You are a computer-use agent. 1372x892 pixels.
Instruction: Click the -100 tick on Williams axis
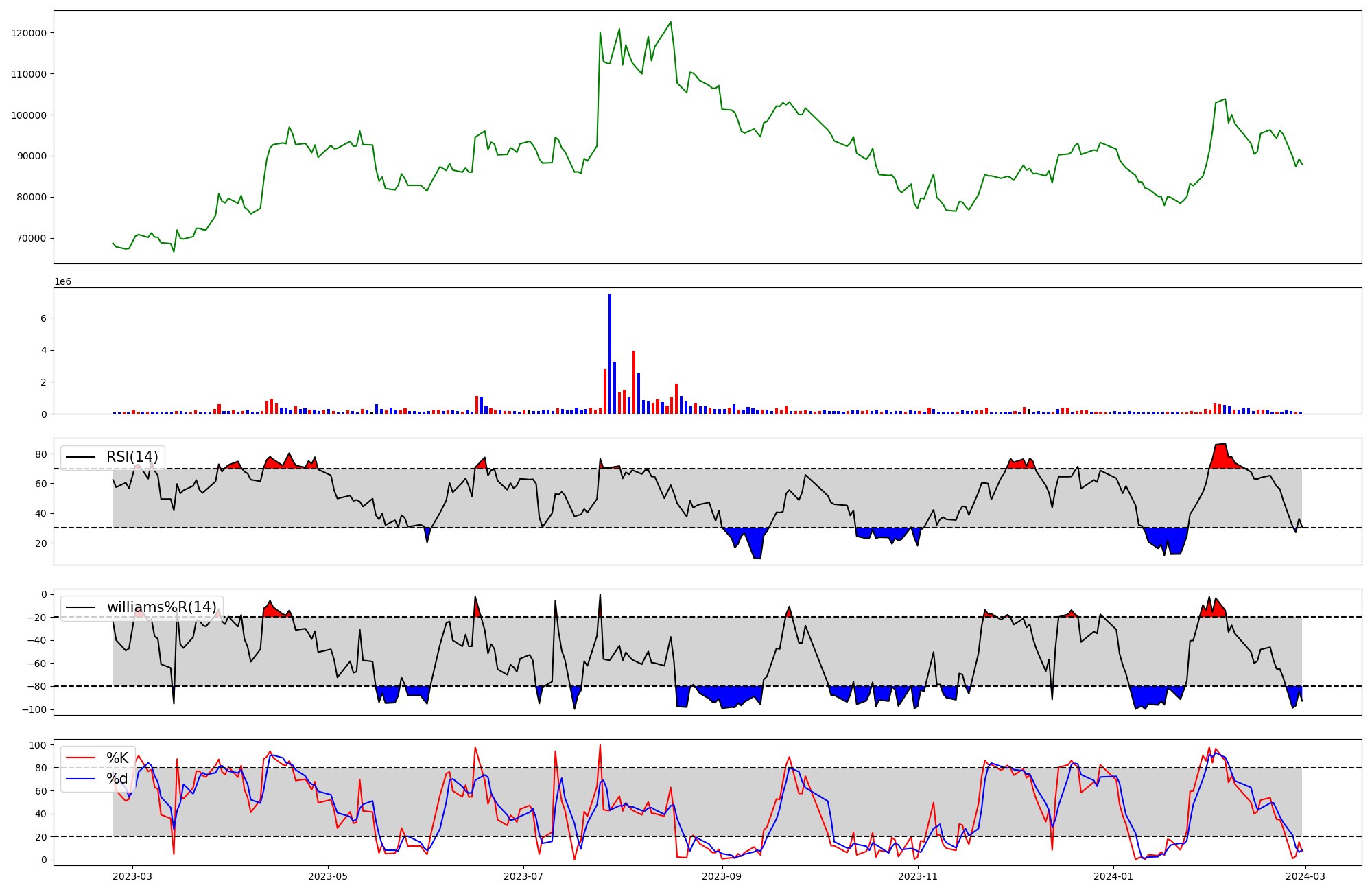tap(34, 709)
